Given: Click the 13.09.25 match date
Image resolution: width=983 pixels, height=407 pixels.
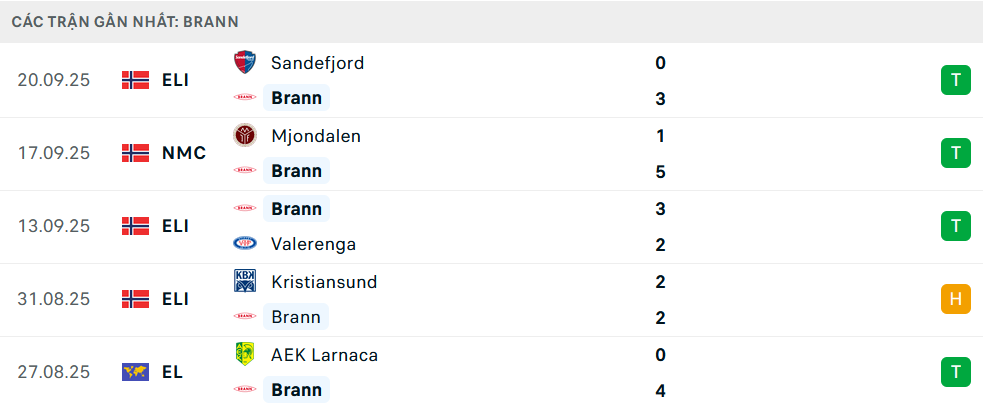Looking at the screenshot, I should click(54, 226).
